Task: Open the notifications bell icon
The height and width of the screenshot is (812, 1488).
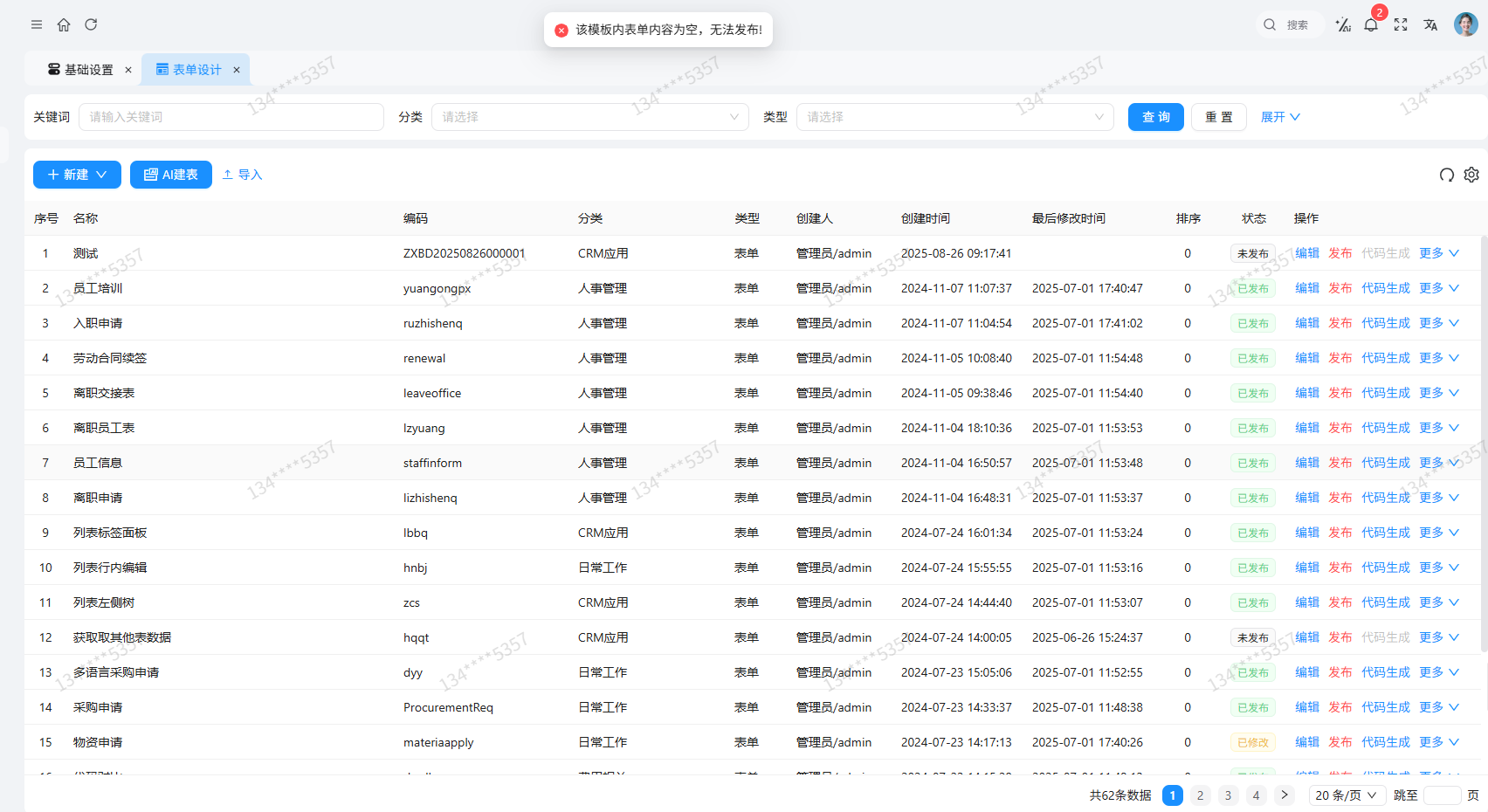Action: (1371, 25)
